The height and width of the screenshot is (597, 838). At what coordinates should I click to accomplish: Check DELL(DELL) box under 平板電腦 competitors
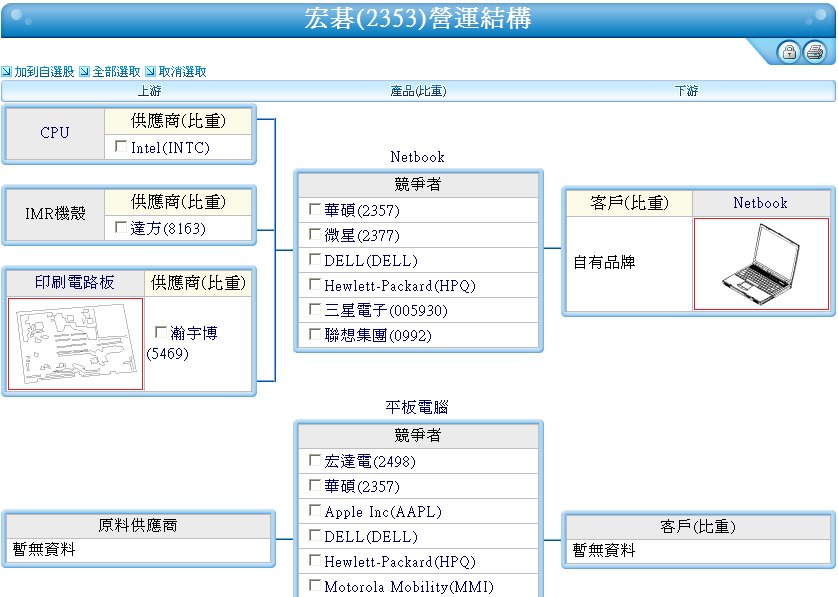click(315, 535)
